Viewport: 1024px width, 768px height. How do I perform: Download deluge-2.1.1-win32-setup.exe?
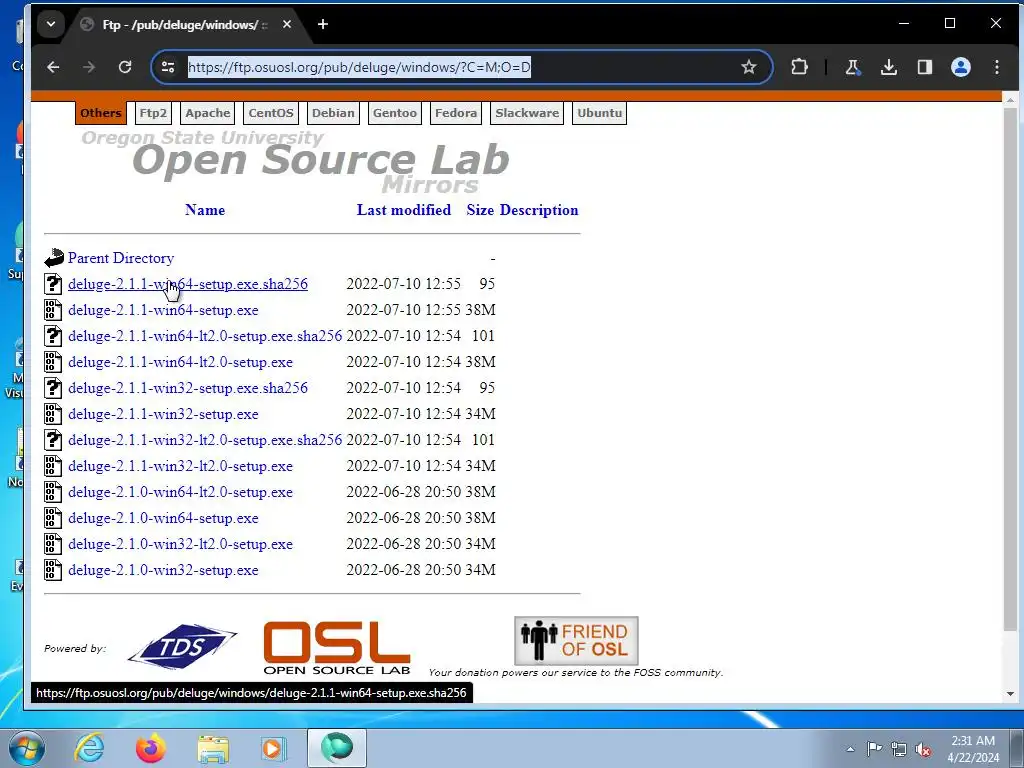coord(163,414)
